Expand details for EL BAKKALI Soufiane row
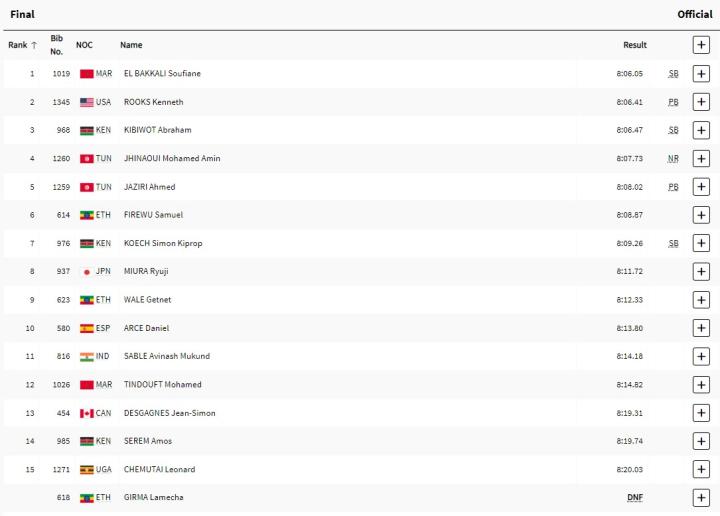This screenshot has height=516, width=720. pyautogui.click(x=701, y=73)
